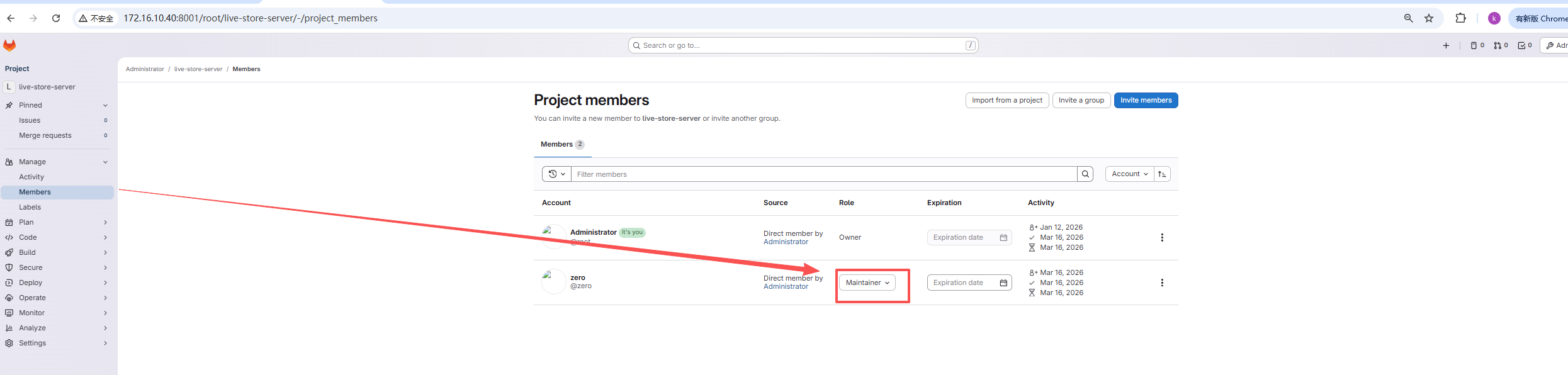This screenshot has height=375, width=1568.
Task: Open recent searches history dropdown
Action: point(556,174)
